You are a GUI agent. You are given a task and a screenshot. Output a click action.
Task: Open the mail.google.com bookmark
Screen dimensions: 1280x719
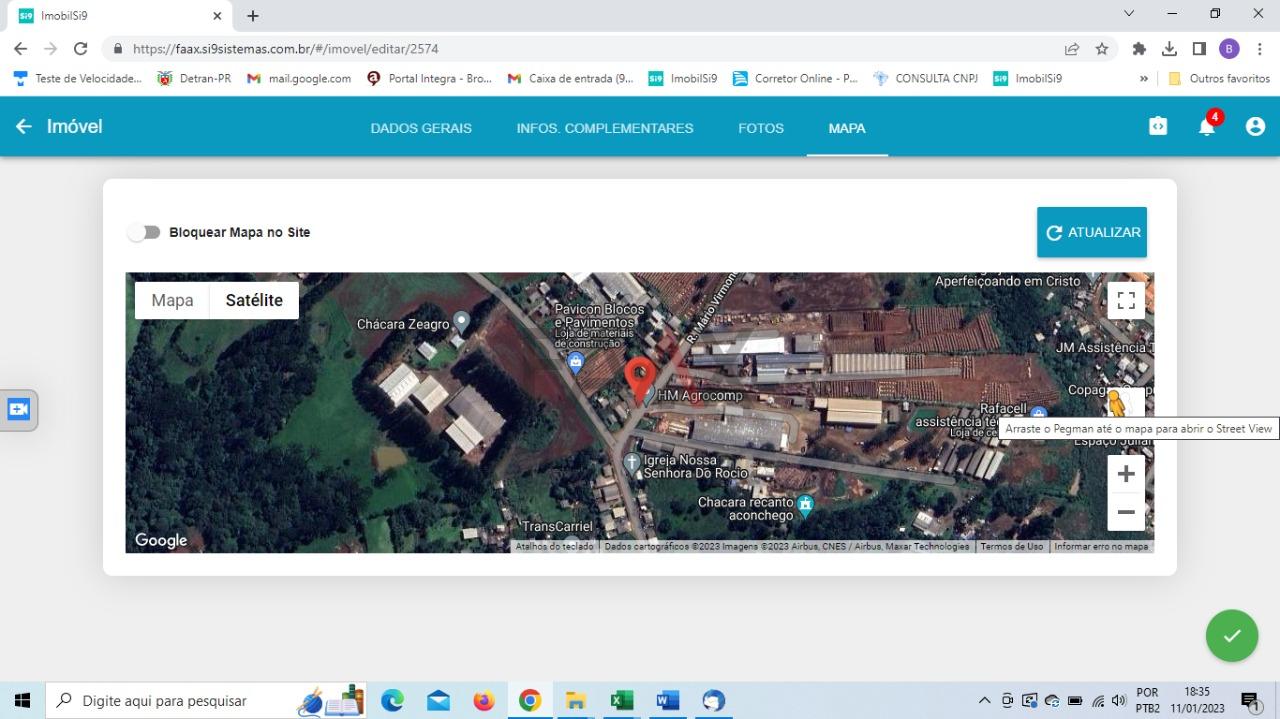point(299,78)
